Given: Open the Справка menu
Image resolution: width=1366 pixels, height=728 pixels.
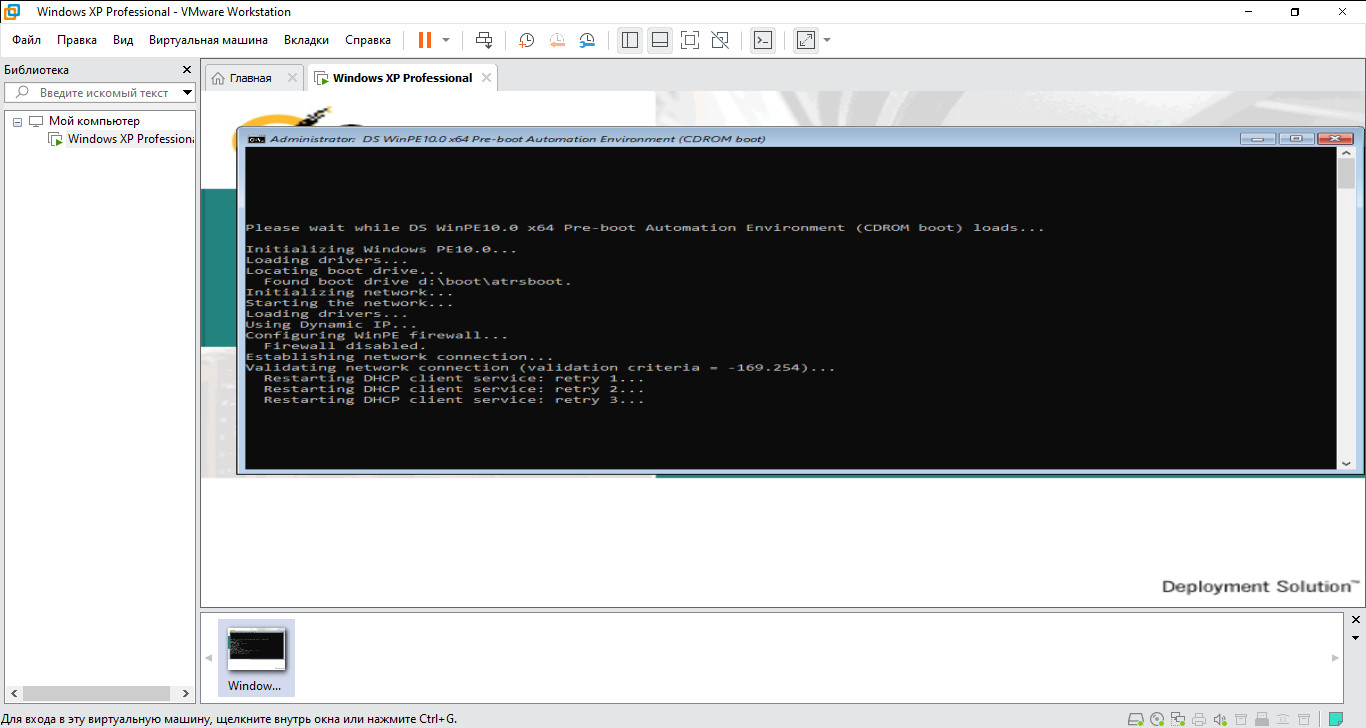Looking at the screenshot, I should pyautogui.click(x=368, y=40).
